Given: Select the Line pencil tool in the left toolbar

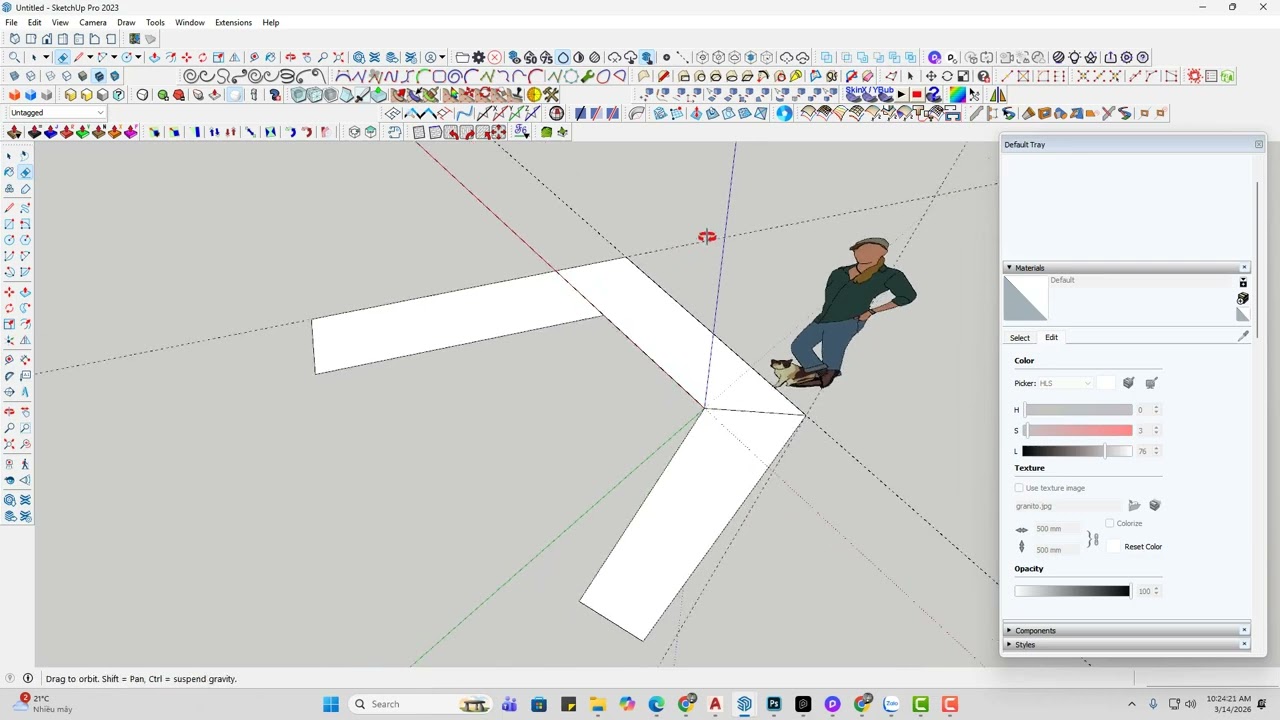Looking at the screenshot, I should click(x=9, y=207).
